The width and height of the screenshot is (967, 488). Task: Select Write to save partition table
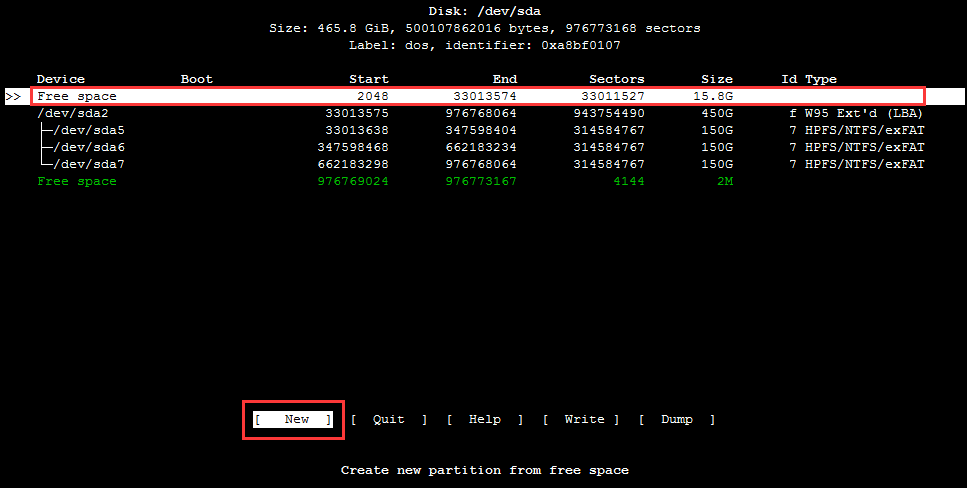pos(581,420)
